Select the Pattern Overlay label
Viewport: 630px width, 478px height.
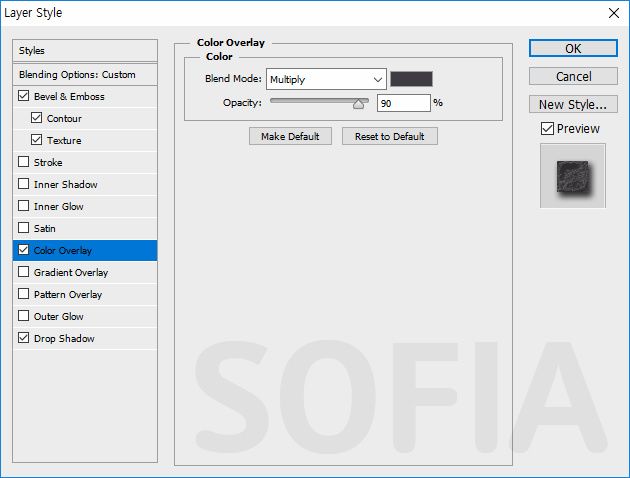coord(68,294)
